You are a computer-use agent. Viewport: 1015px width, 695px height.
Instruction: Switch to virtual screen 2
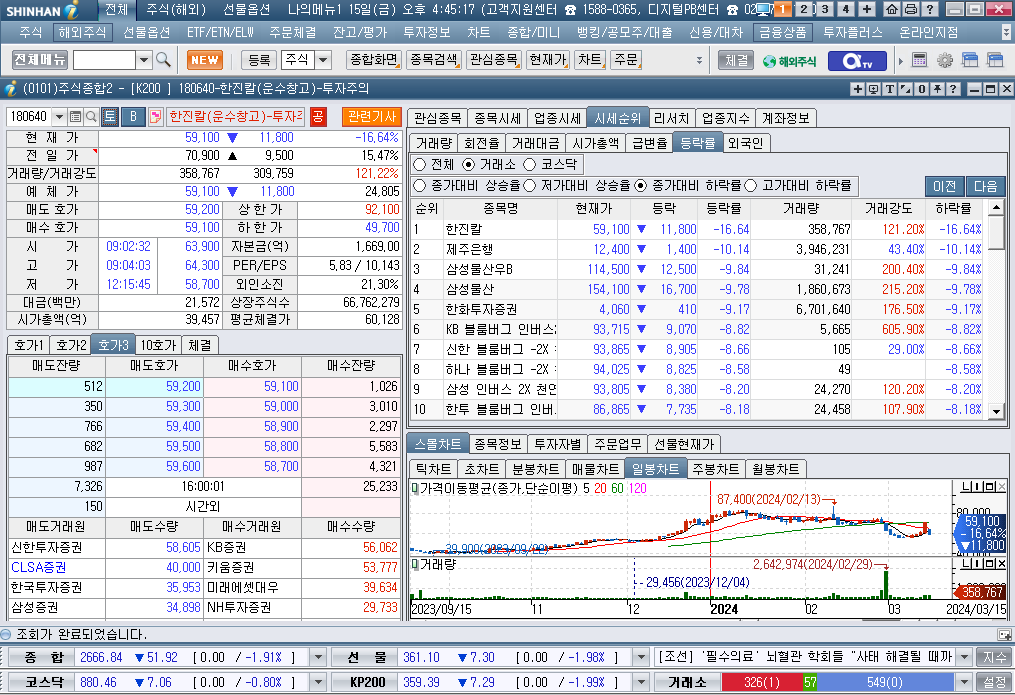tap(803, 9)
